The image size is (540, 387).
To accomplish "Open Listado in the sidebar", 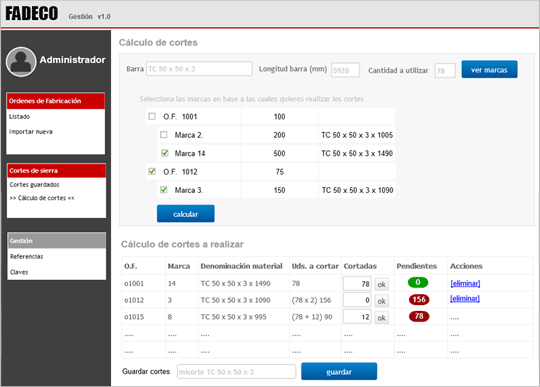I will [19, 116].
